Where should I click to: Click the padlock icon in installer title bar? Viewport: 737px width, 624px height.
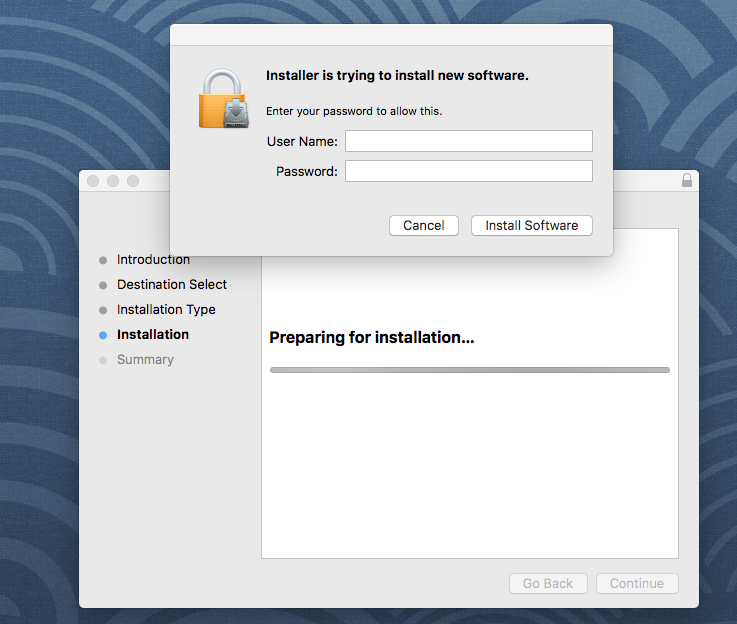pos(686,181)
